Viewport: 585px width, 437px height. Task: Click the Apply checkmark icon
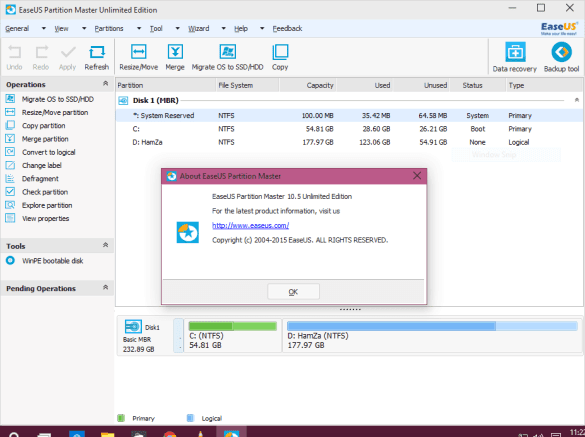[68, 57]
